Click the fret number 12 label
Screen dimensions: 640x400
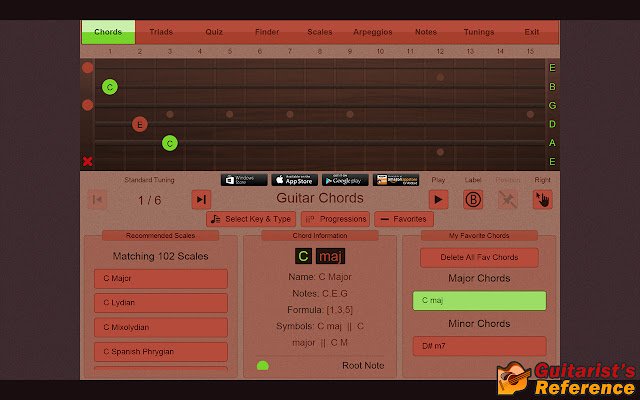[x=440, y=51]
